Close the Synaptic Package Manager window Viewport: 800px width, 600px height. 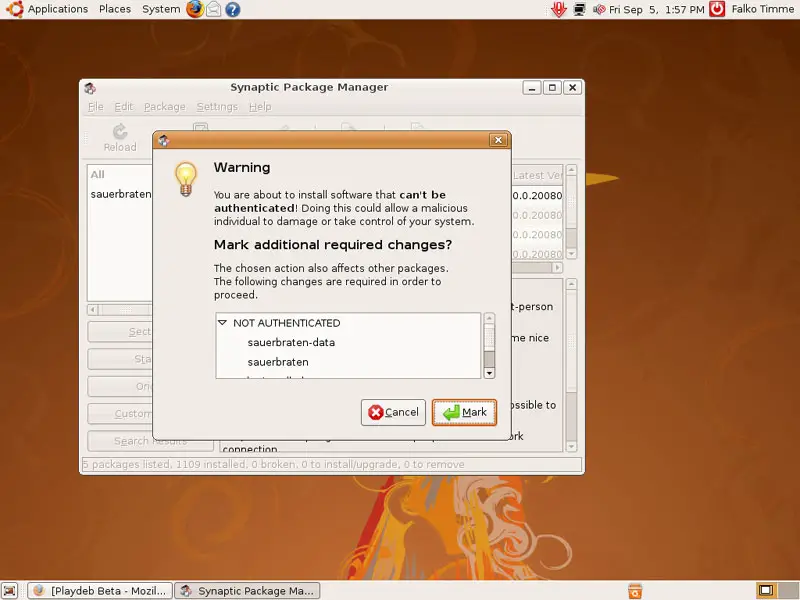[x=572, y=88]
